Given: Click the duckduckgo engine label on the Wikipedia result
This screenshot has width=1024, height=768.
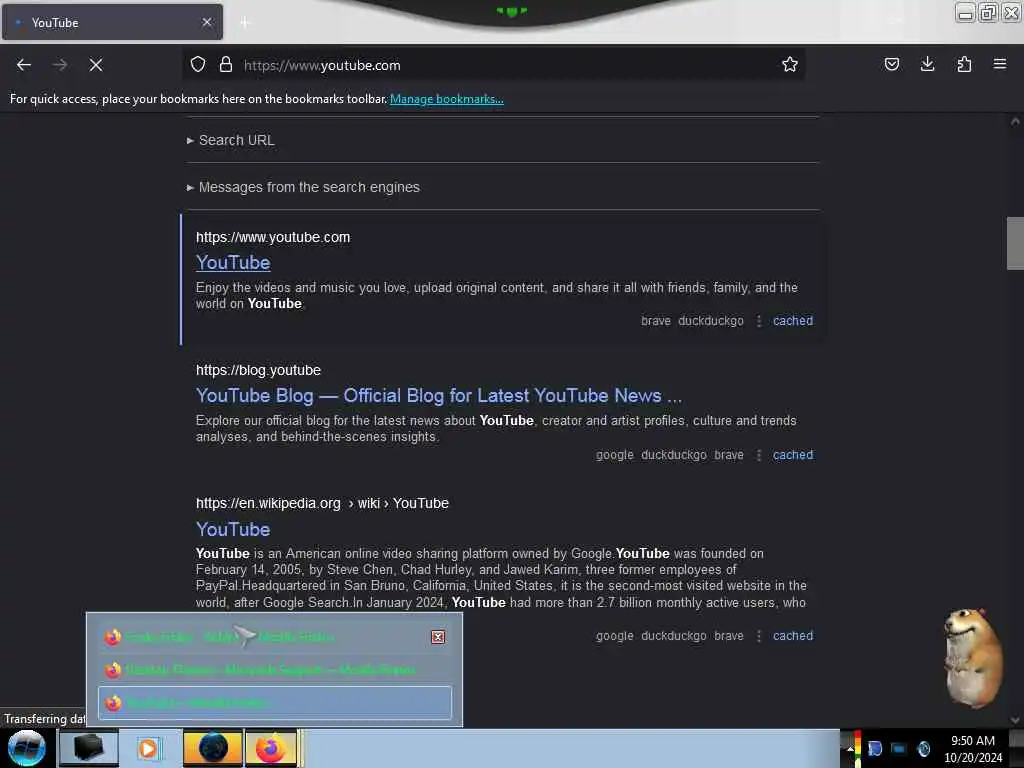Looking at the screenshot, I should click(x=674, y=635).
